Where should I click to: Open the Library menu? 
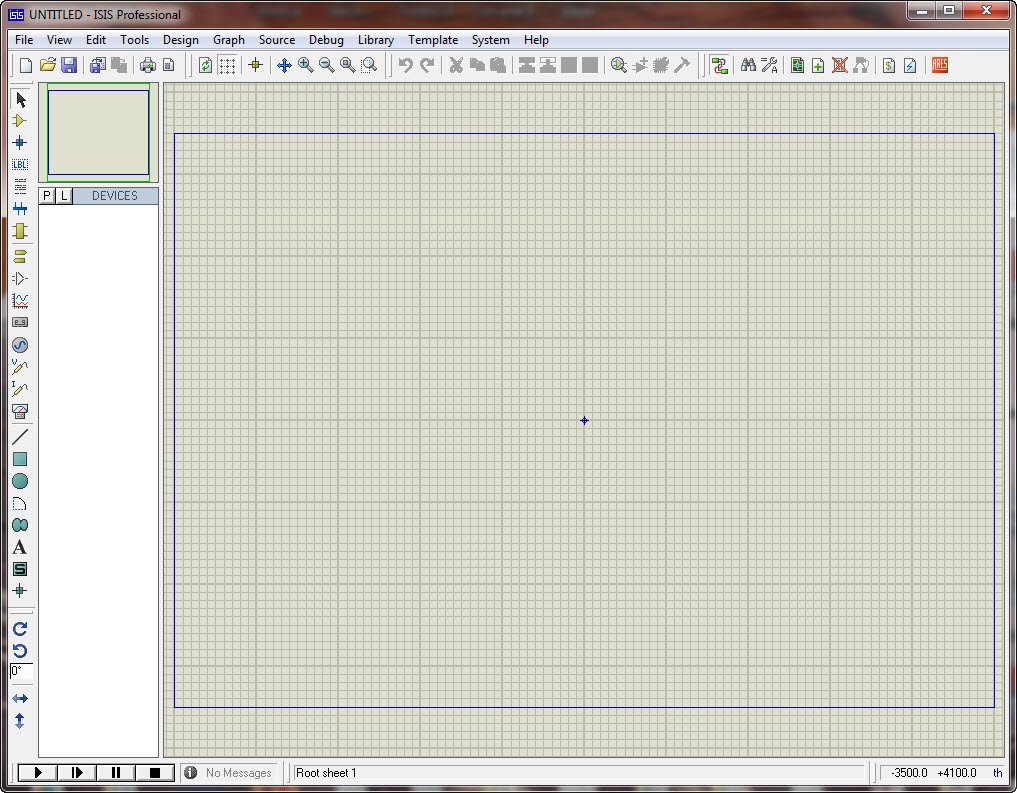[x=376, y=40]
